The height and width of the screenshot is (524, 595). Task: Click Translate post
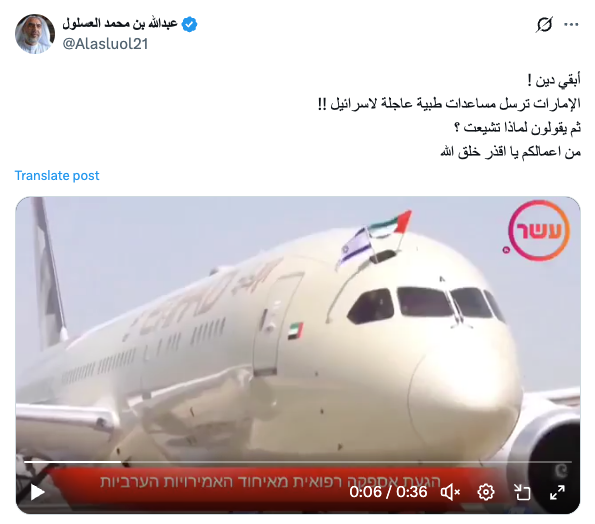click(57, 175)
